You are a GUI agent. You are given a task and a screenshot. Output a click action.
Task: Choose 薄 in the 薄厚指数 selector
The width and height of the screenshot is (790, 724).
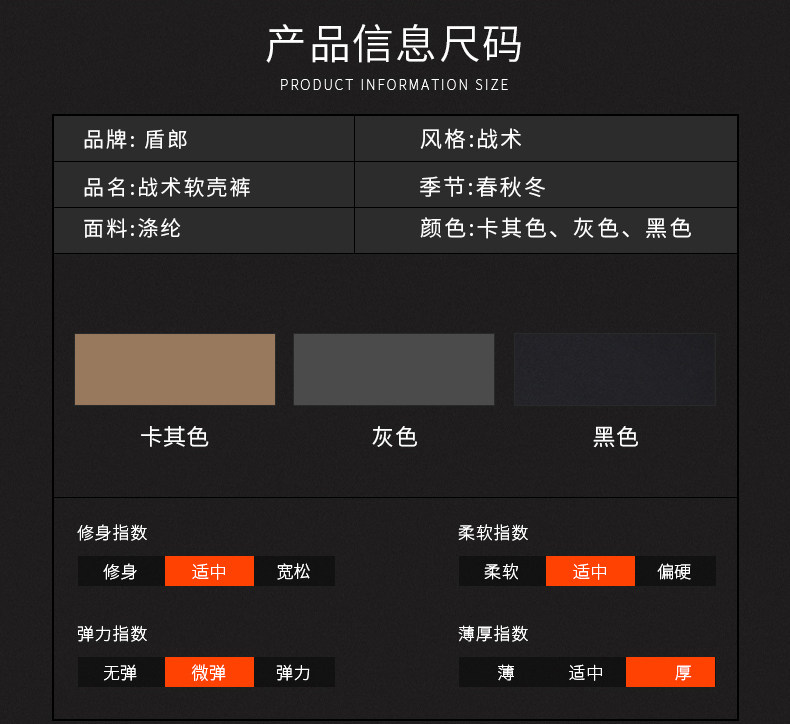pos(505,672)
